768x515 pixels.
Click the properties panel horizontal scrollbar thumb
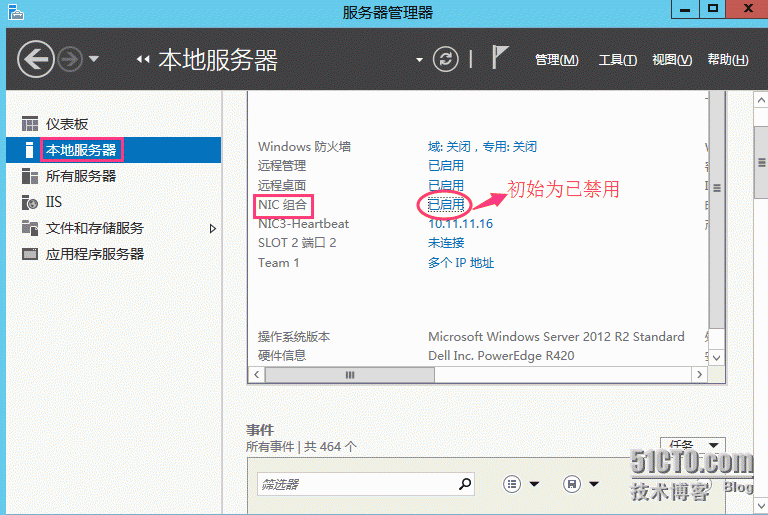tap(350, 375)
